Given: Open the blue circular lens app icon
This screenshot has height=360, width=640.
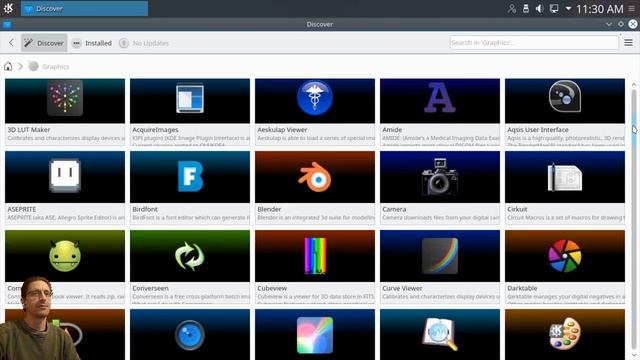Looking at the screenshot, I should (x=190, y=335).
